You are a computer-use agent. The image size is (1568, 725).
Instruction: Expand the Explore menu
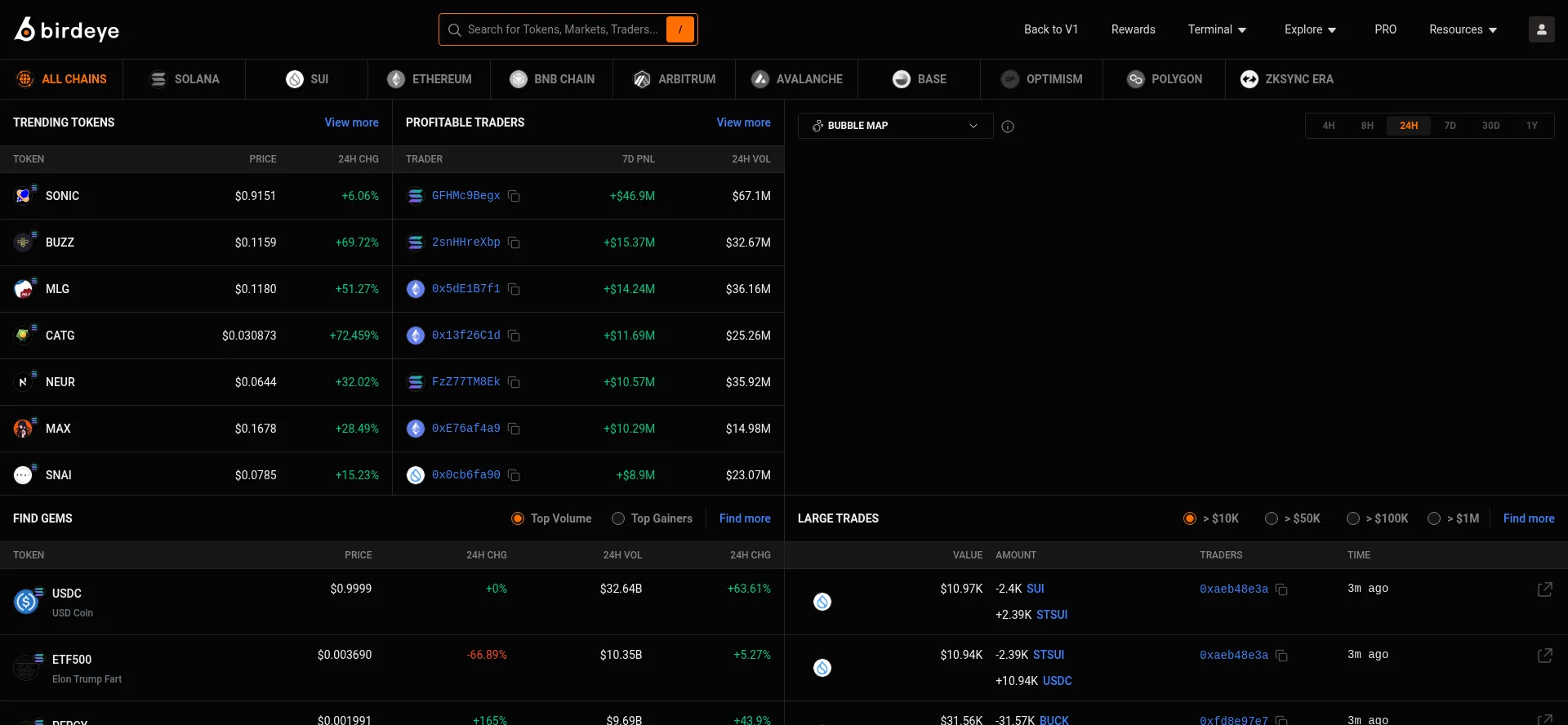point(1310,29)
